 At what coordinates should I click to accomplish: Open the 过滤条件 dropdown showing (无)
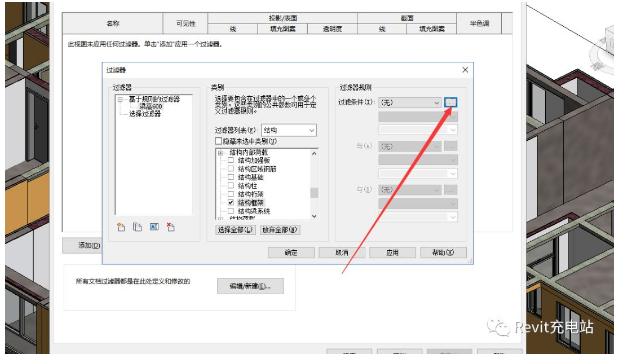(410, 103)
